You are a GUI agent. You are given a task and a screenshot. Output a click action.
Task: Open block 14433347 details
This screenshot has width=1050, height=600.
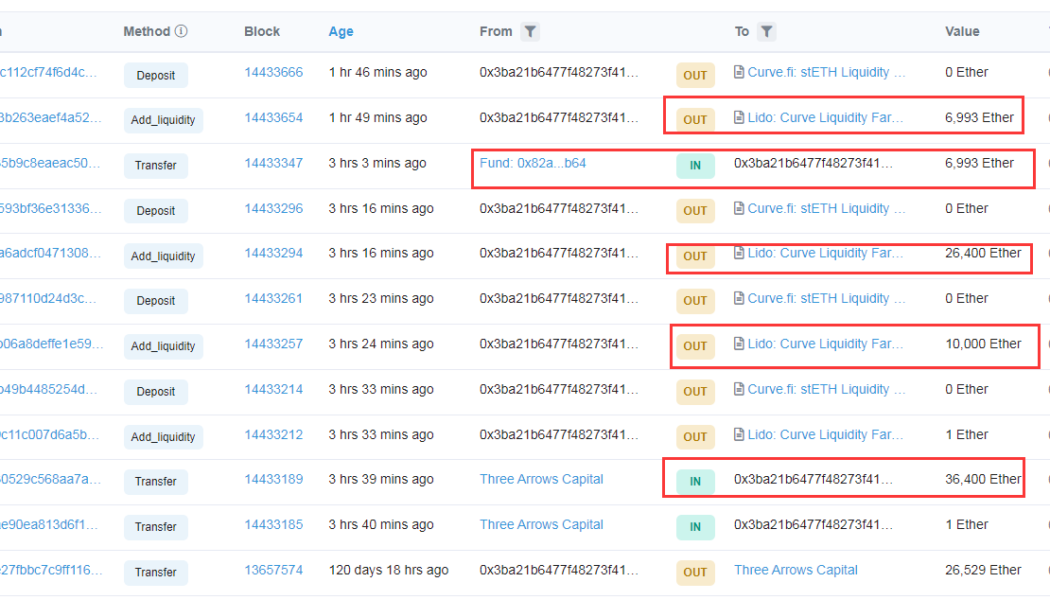pos(273,163)
